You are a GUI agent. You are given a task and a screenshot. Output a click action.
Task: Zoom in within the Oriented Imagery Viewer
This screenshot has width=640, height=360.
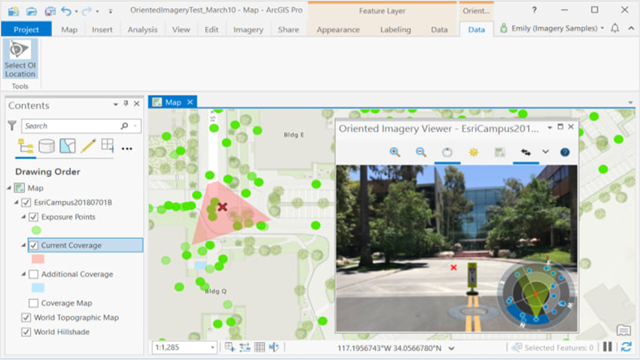point(394,152)
